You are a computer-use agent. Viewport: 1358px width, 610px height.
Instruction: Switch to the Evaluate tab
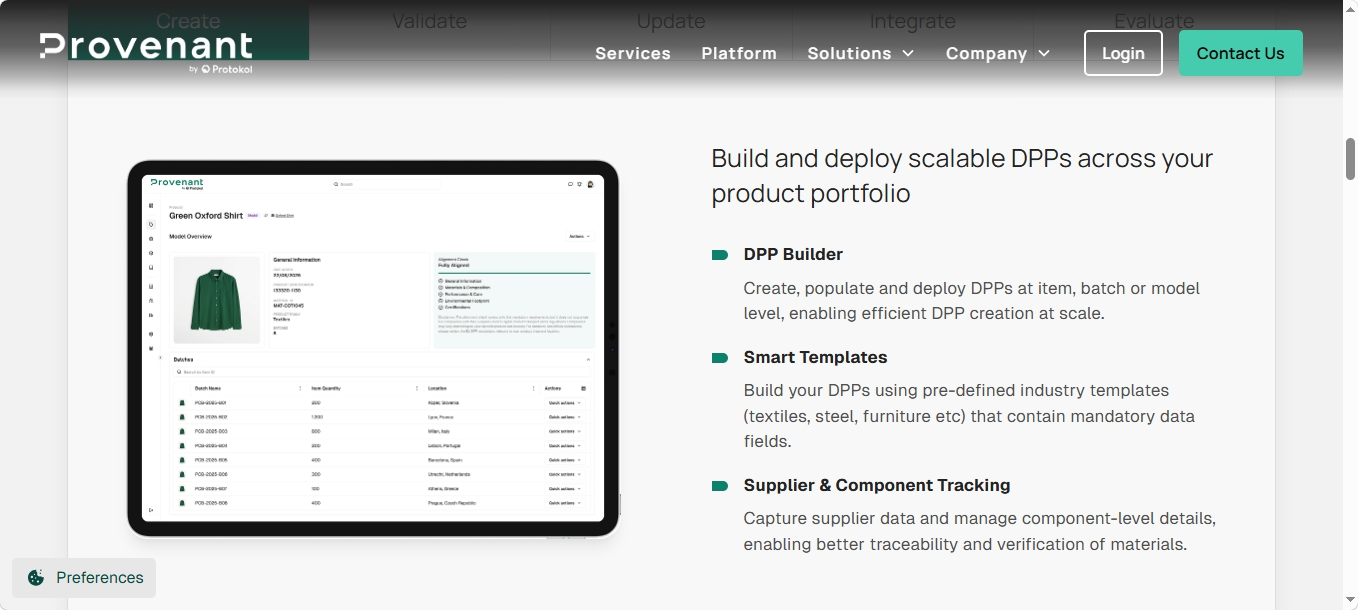(1154, 21)
